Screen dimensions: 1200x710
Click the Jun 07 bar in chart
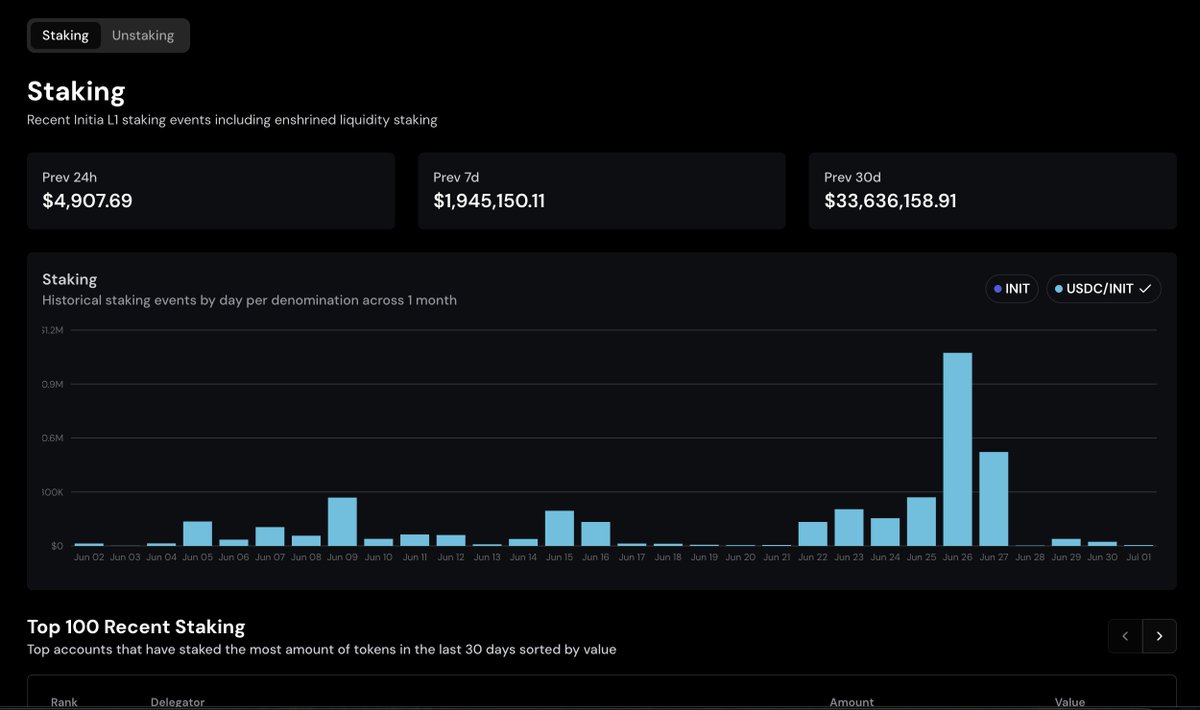pyautogui.click(x=270, y=536)
